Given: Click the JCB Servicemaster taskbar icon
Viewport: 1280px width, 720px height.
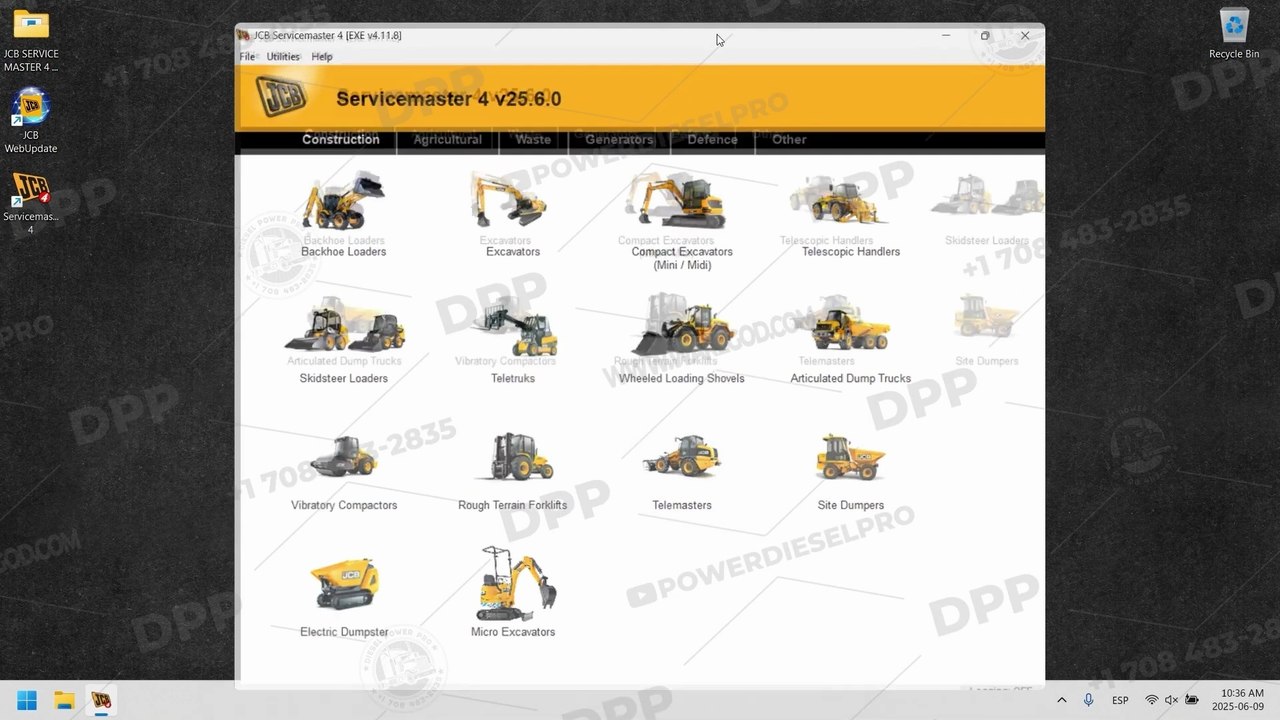Looking at the screenshot, I should [x=101, y=700].
